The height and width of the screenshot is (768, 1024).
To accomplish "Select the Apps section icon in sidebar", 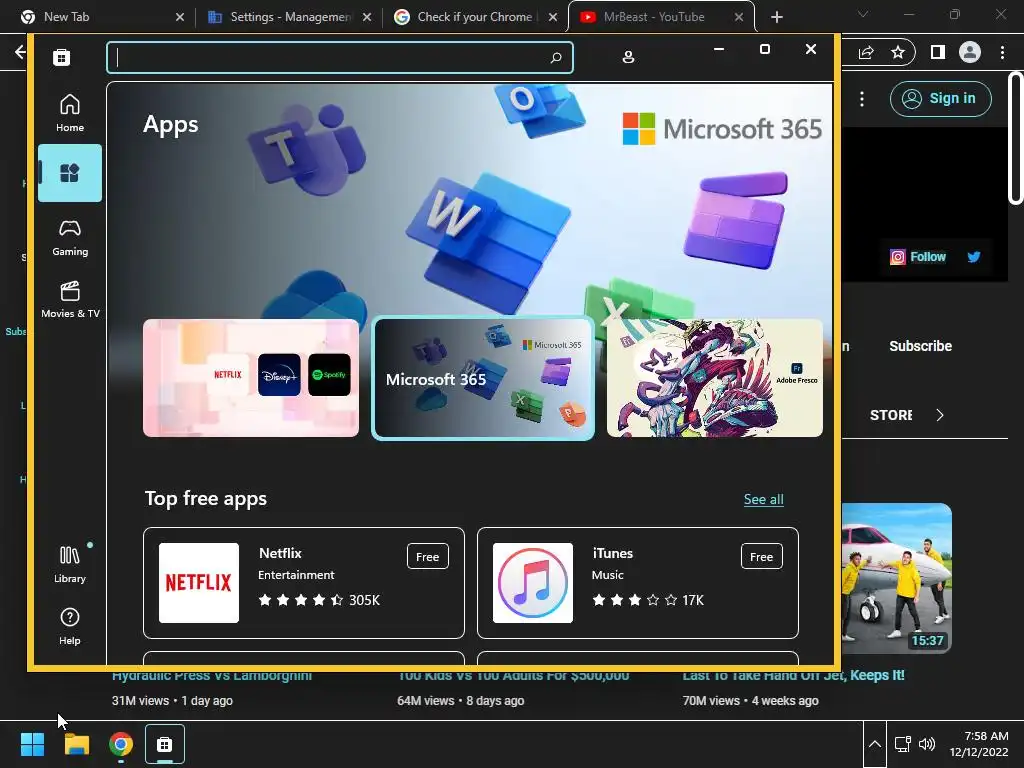I will 70,173.
